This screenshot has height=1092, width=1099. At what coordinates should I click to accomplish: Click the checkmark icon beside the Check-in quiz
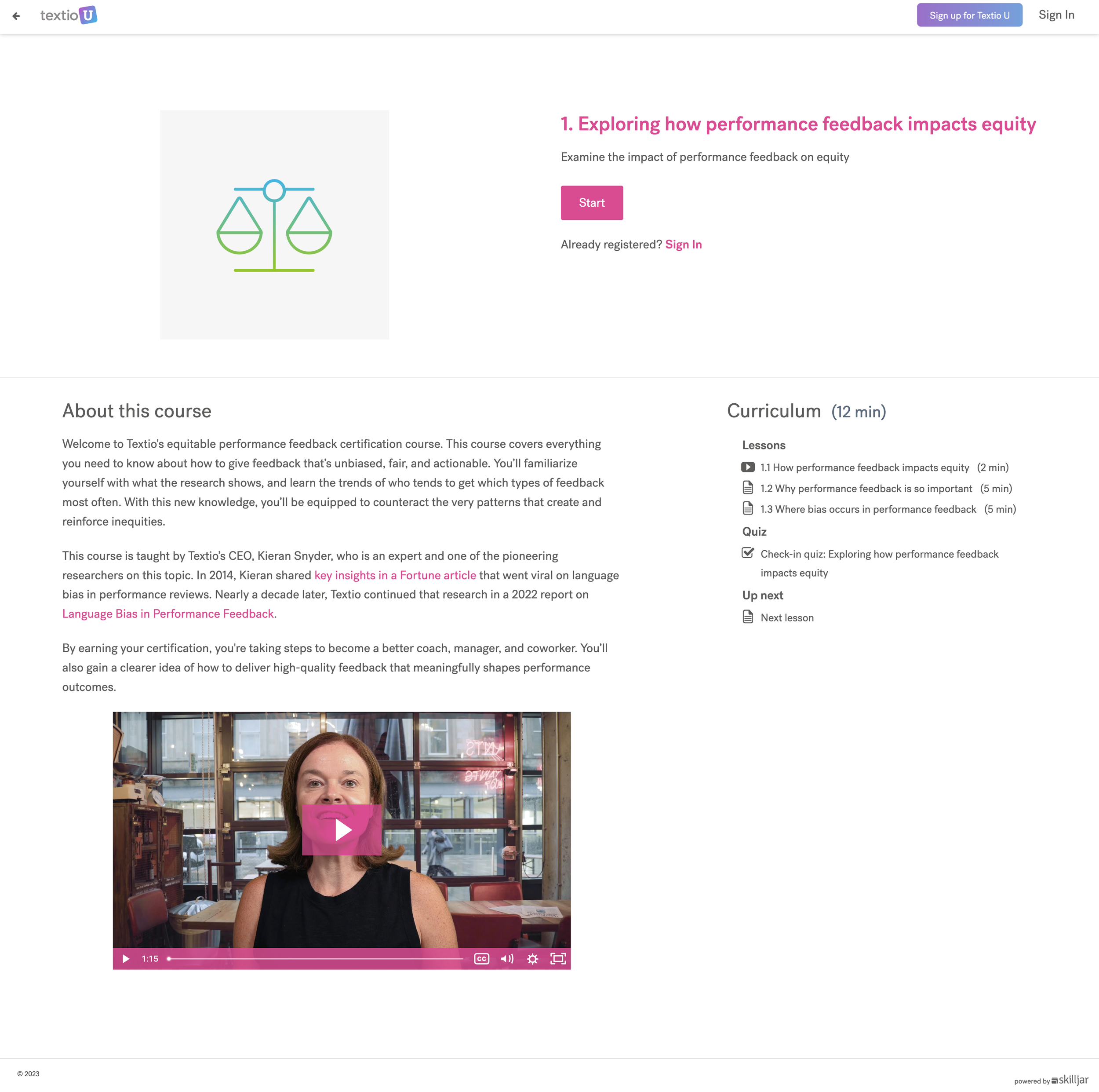click(748, 553)
